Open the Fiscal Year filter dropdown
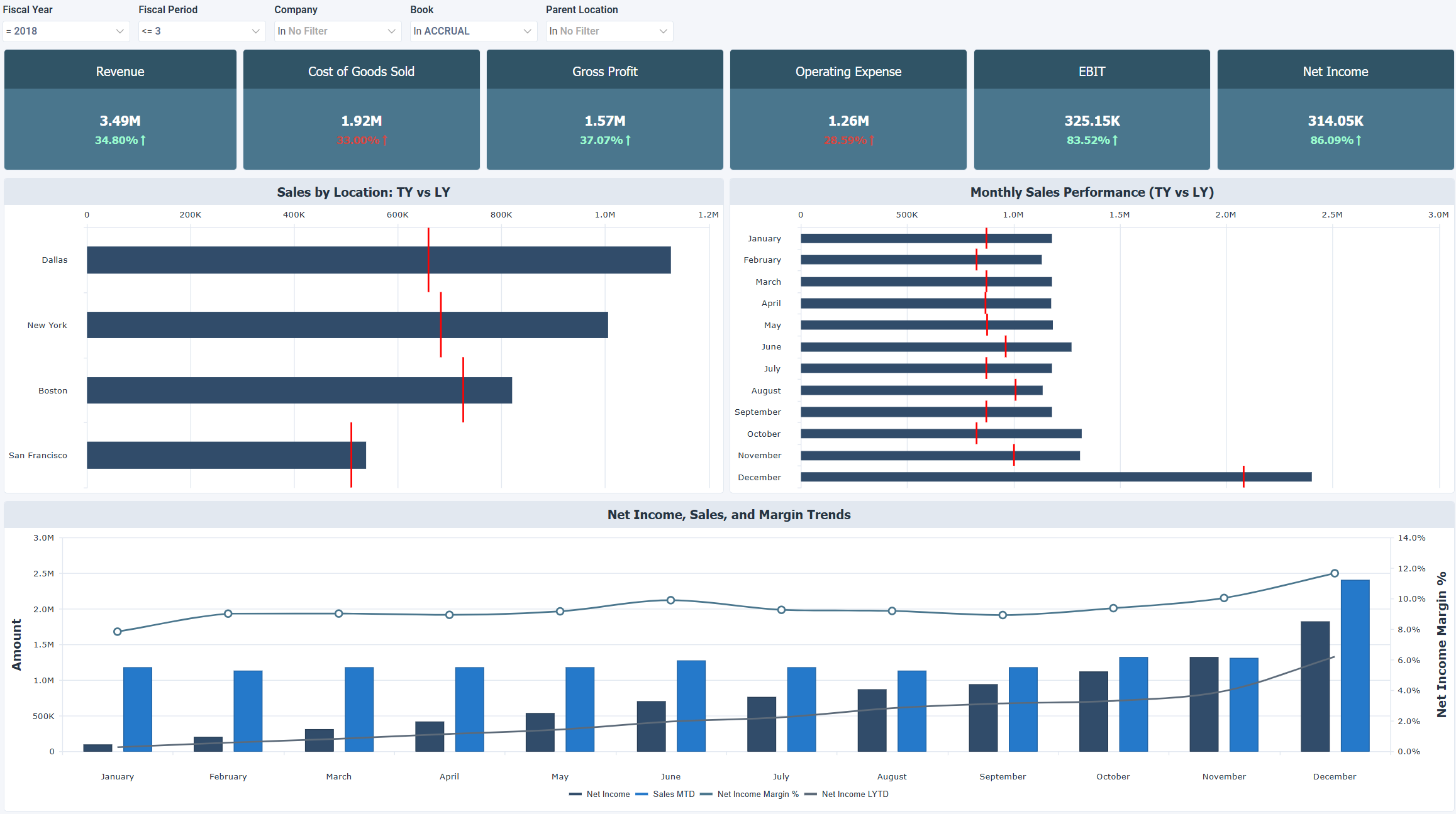1456x814 pixels. [x=65, y=31]
